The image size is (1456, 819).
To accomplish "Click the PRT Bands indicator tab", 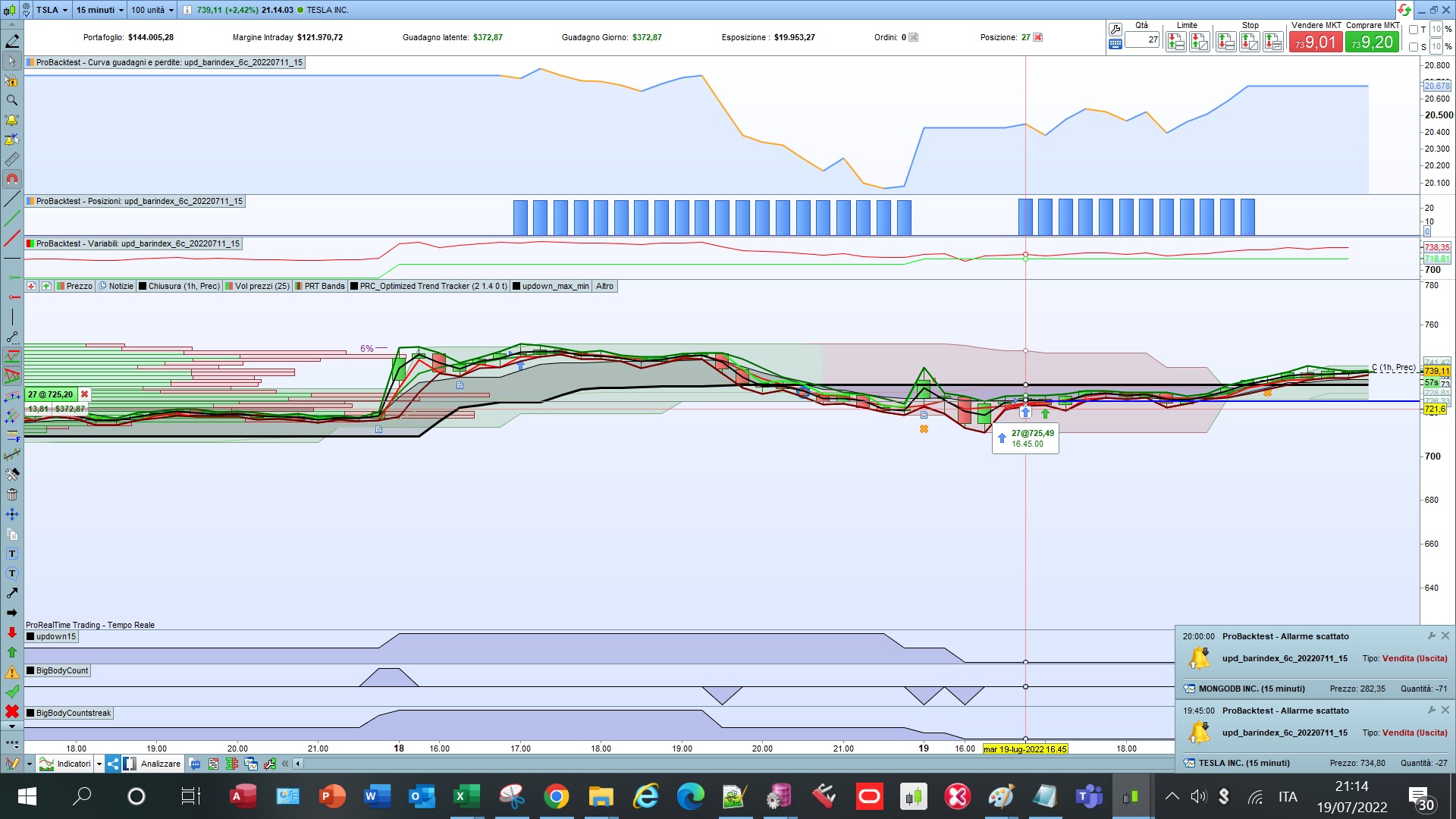I will coord(320,286).
